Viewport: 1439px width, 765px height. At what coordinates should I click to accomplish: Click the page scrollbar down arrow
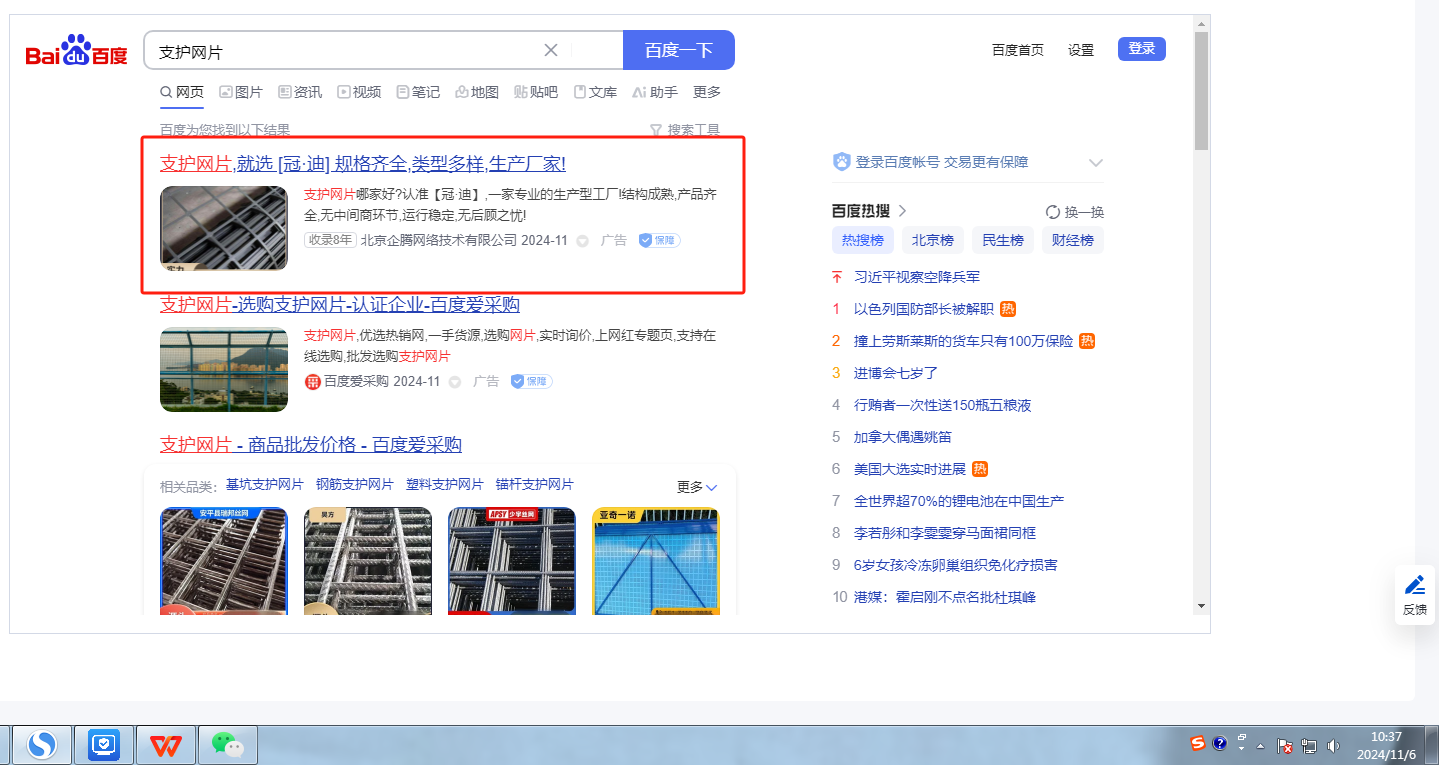(x=1201, y=606)
